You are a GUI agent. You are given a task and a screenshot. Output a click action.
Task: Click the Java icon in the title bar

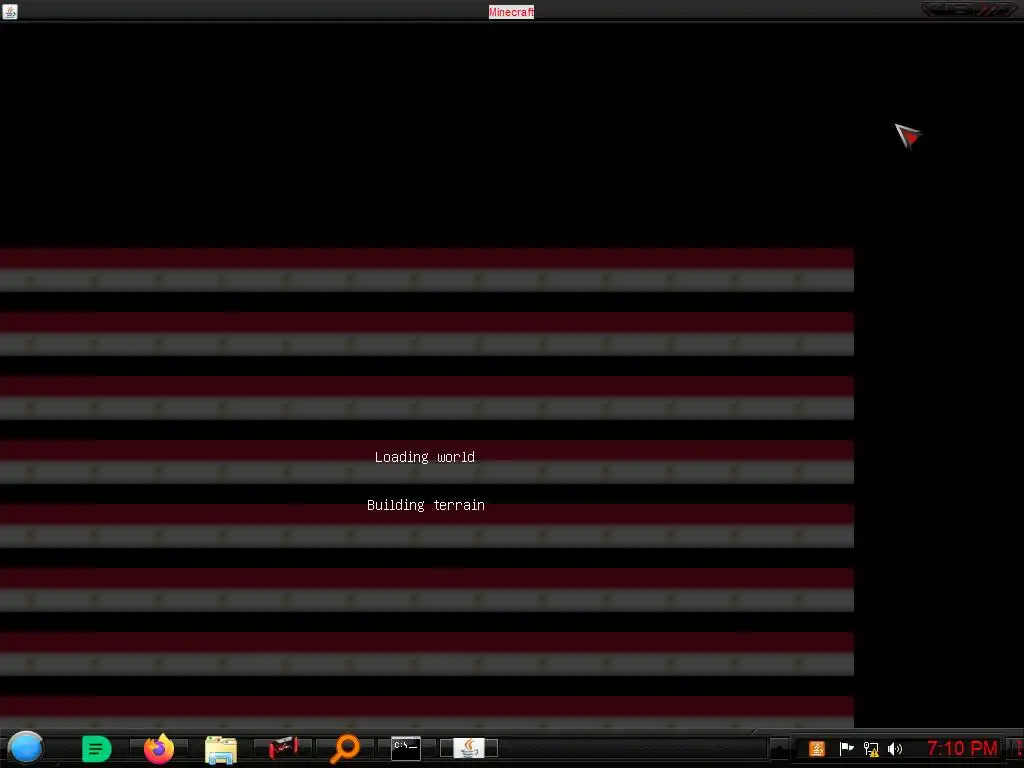click(x=10, y=11)
